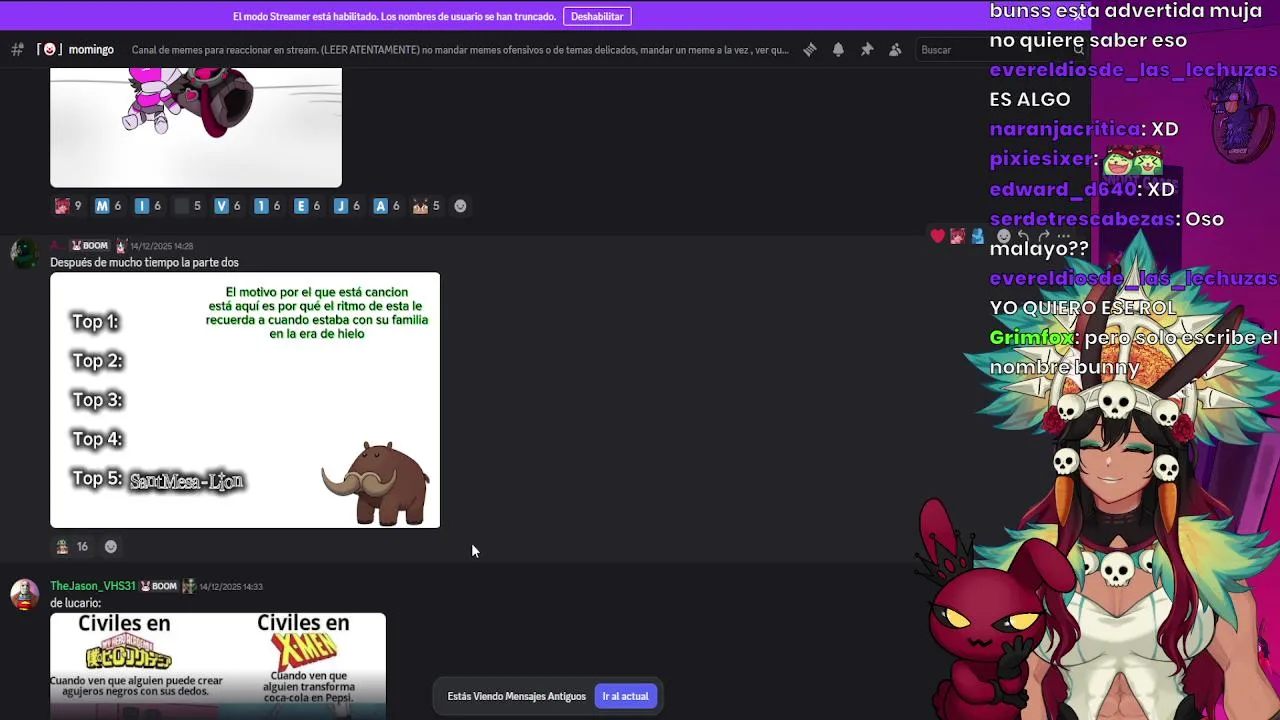Toggle the pink character reaction with 9
1280x720 pixels.
pos(68,206)
